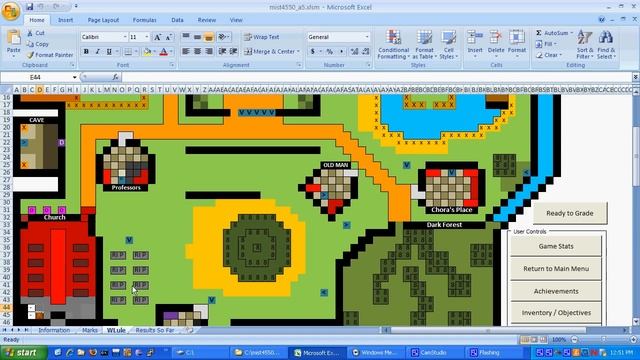Toggle Underline formatting
Image resolution: width=640 pixels, height=360 pixels.
coord(109,52)
